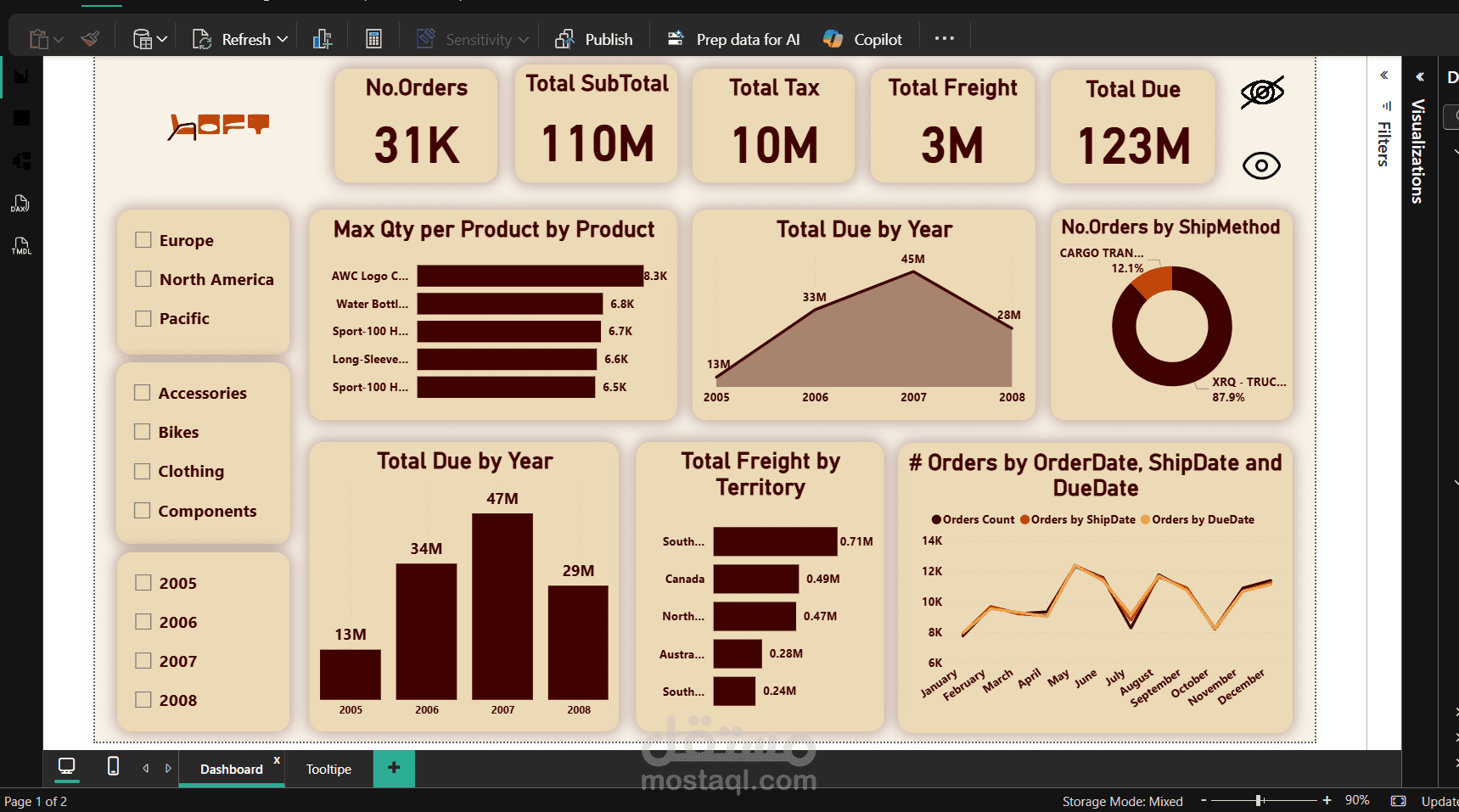Viewport: 1459px width, 812px height.
Task: Open the Get data dropdown
Action: 149,38
